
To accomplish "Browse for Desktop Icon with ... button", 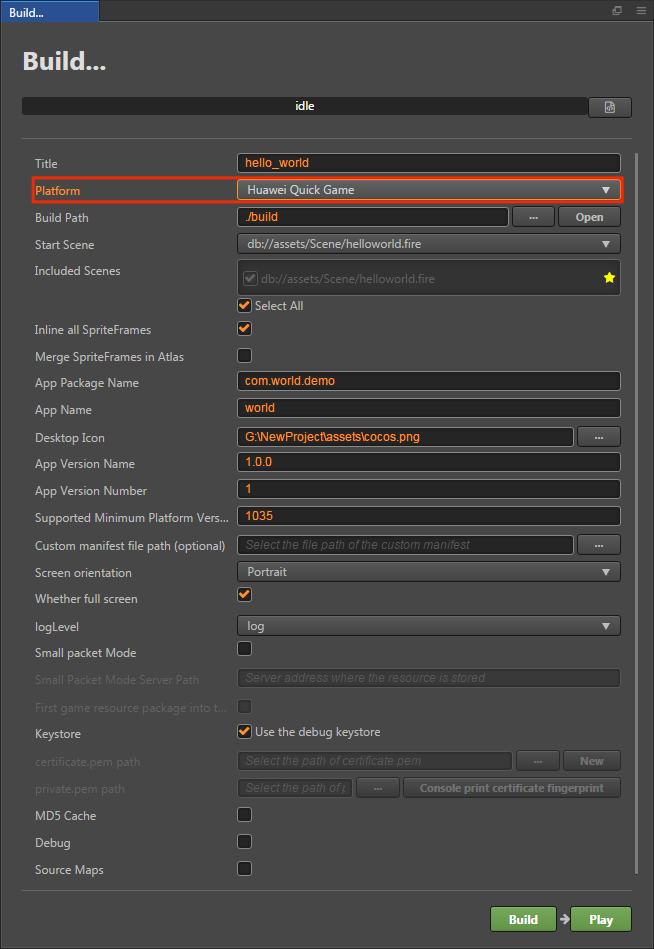I will 598,436.
